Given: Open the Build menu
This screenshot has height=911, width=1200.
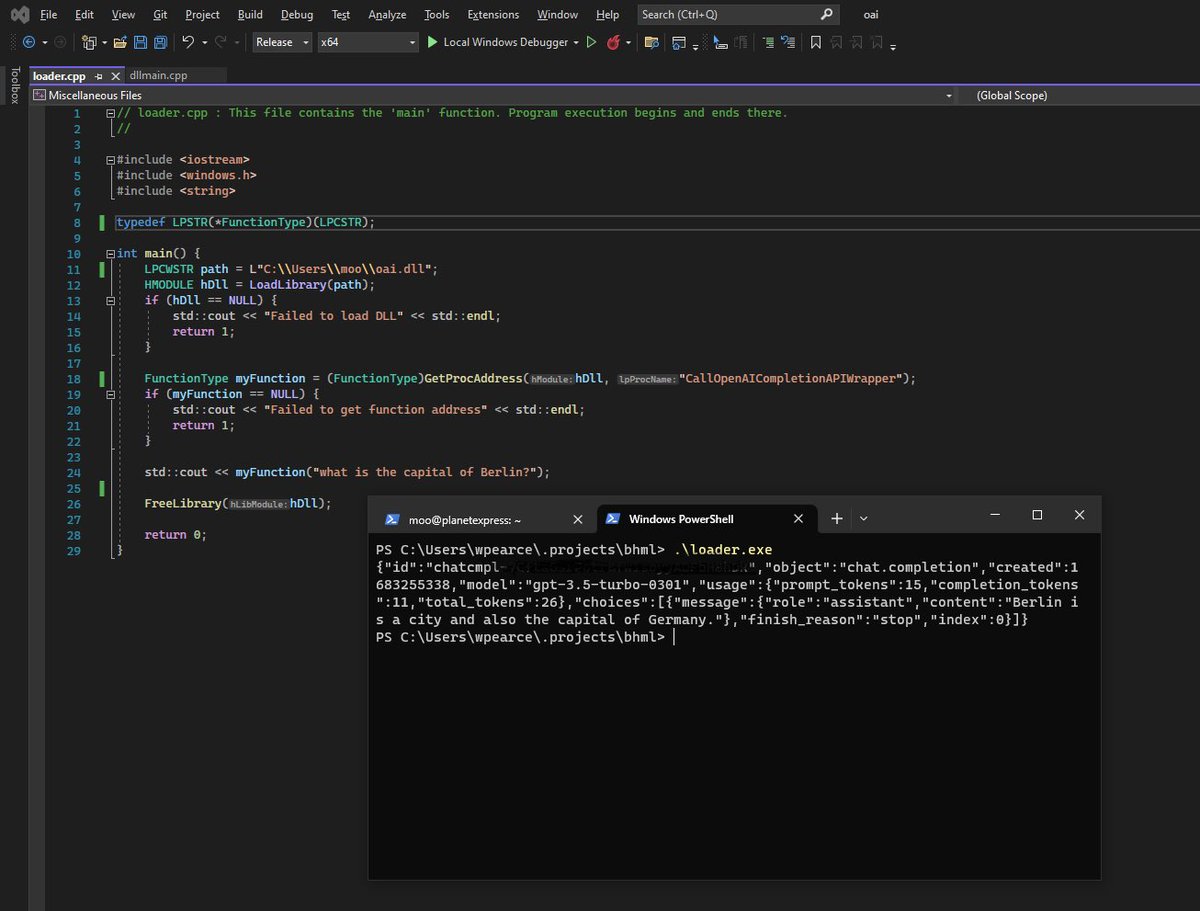Looking at the screenshot, I should pos(250,14).
